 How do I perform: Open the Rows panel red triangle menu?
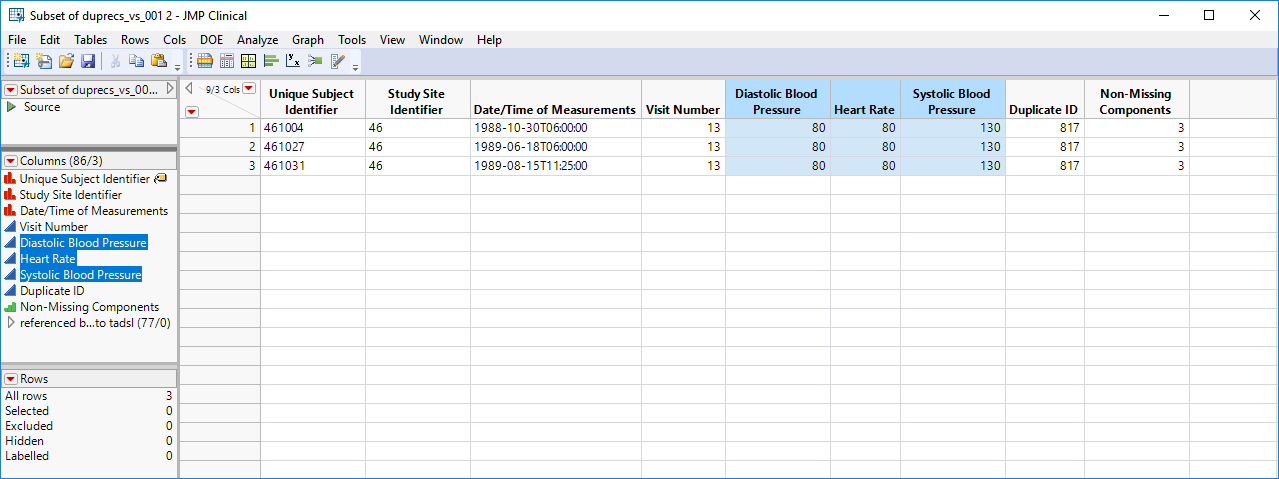click(11, 380)
